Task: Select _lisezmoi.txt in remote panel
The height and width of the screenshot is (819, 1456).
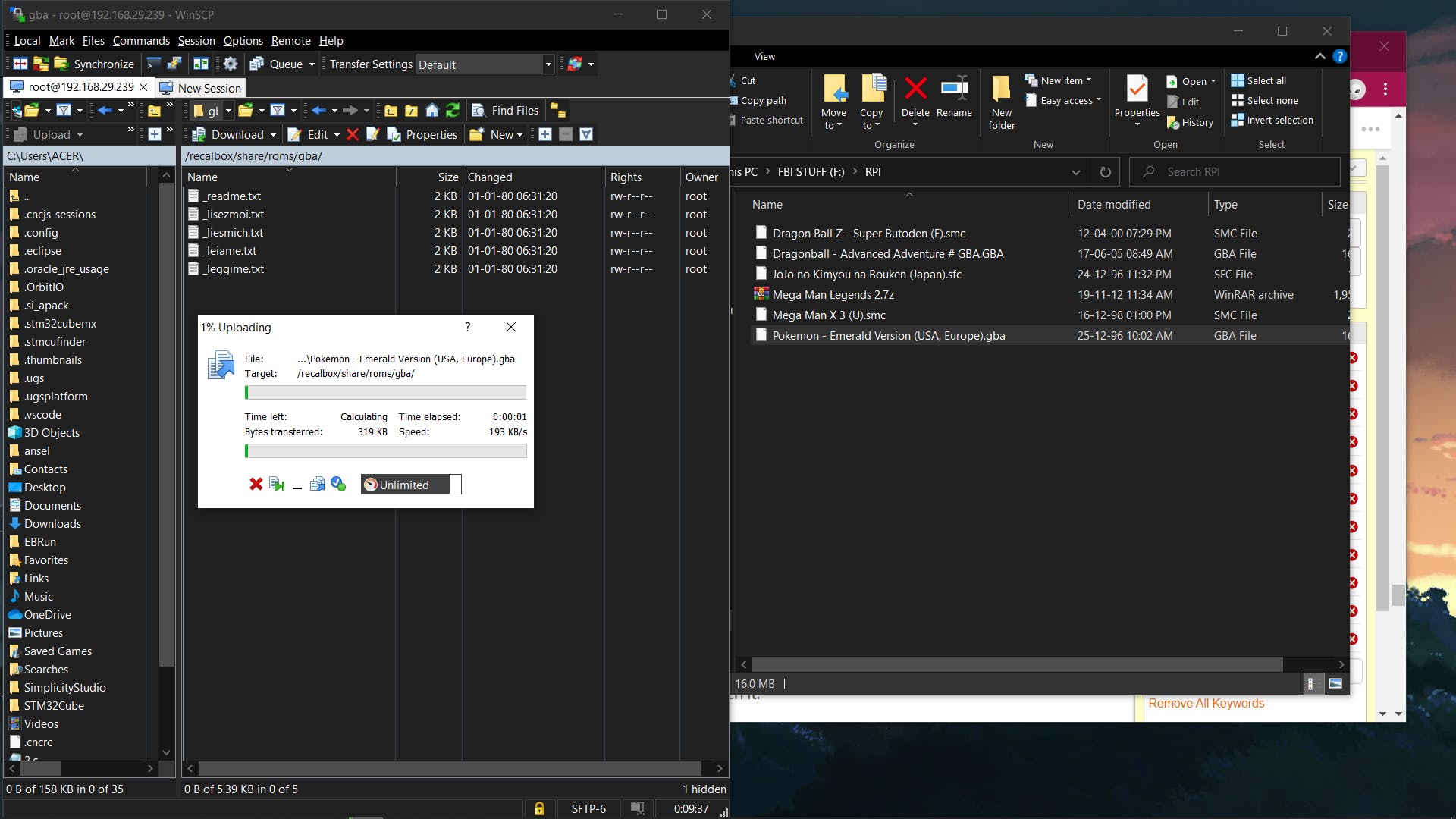Action: click(x=234, y=215)
